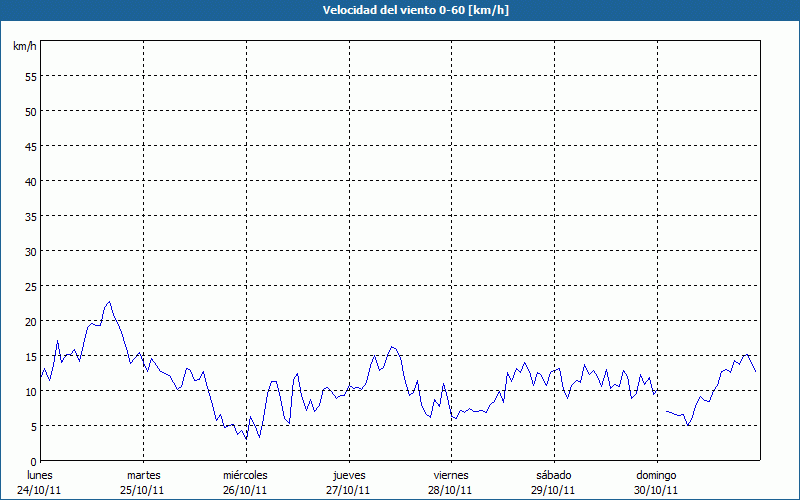Pick the 'sábado' day label
The width and height of the screenshot is (800, 500).
553,475
